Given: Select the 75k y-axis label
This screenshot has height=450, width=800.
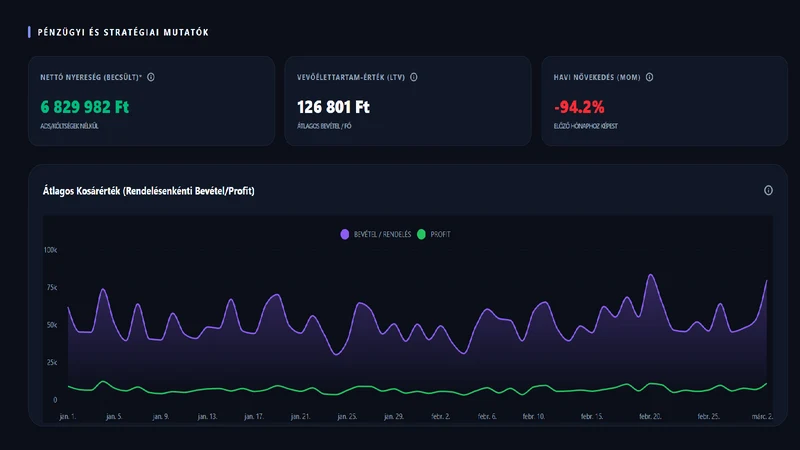Looking at the screenshot, I should tap(52, 287).
